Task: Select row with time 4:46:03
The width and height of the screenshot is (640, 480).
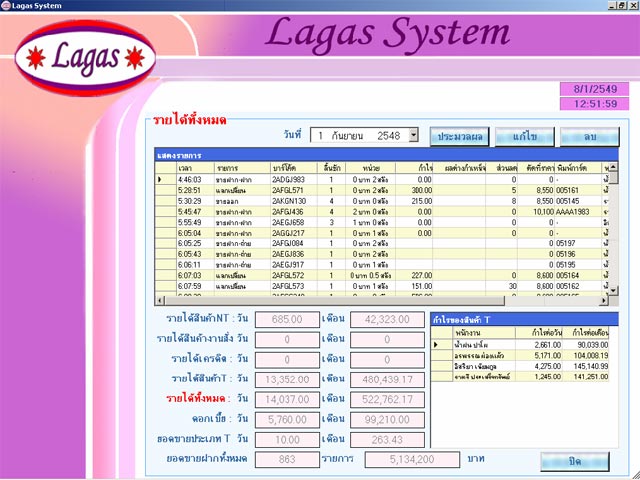Action: coord(384,179)
